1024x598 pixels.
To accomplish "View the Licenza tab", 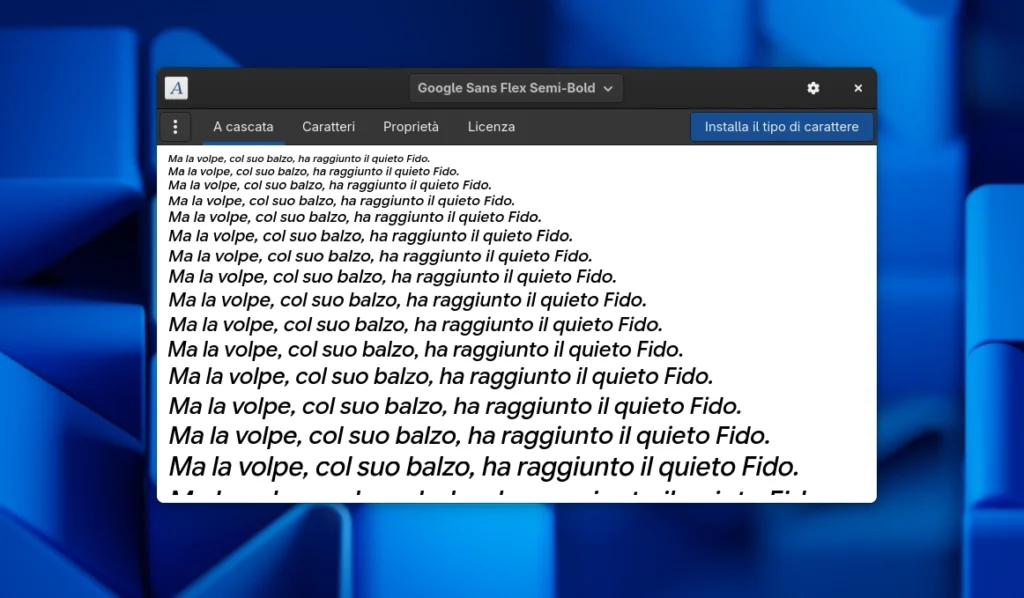I will point(491,127).
